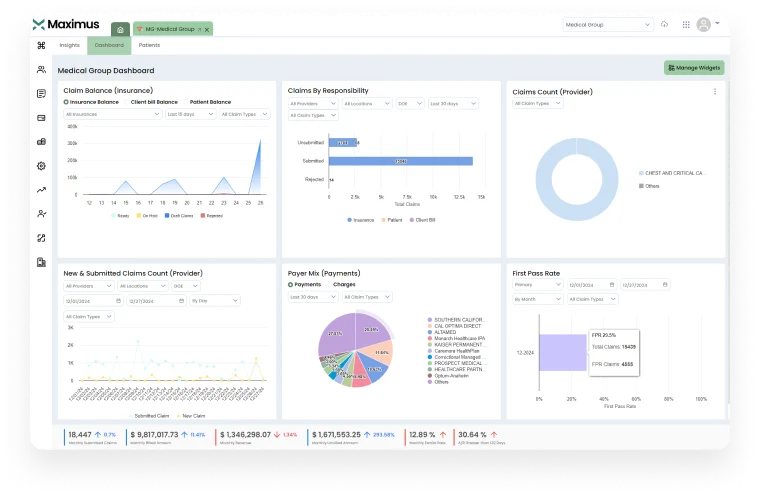
Task: Open the trending analytics sidebar icon
Action: click(41, 190)
